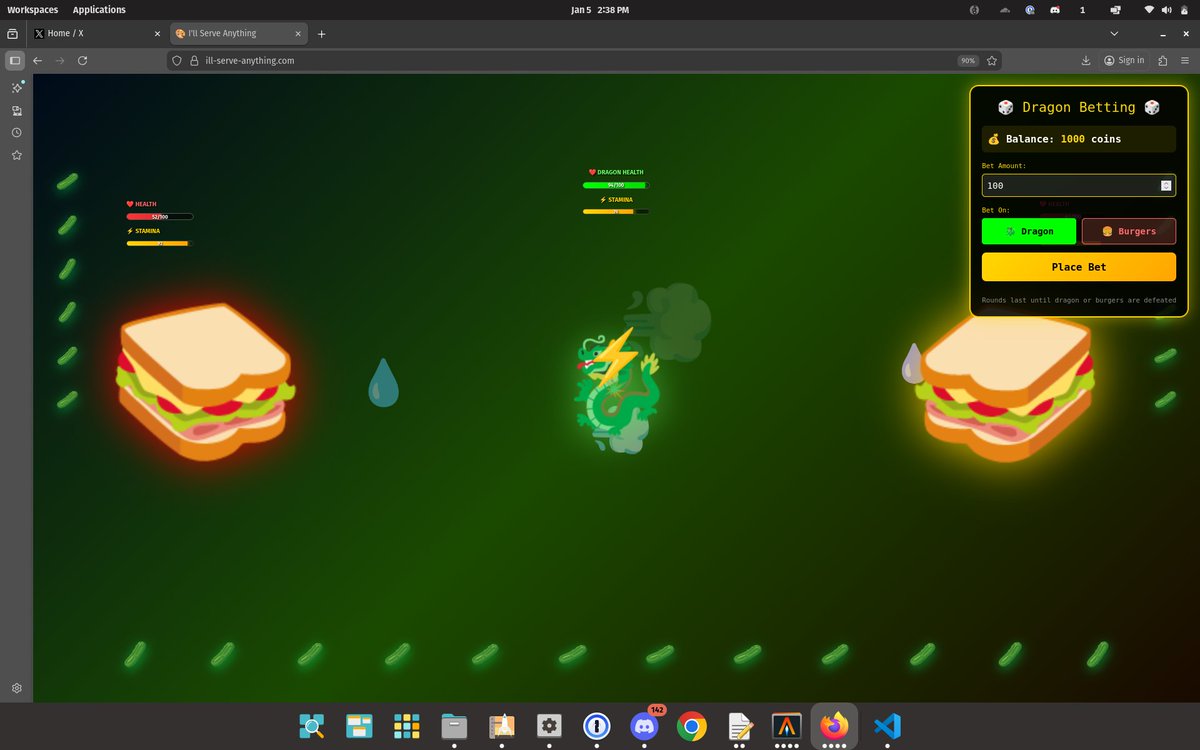Expand the List all tabs chevron
The height and width of the screenshot is (750, 1200).
pyautogui.click(x=1114, y=33)
